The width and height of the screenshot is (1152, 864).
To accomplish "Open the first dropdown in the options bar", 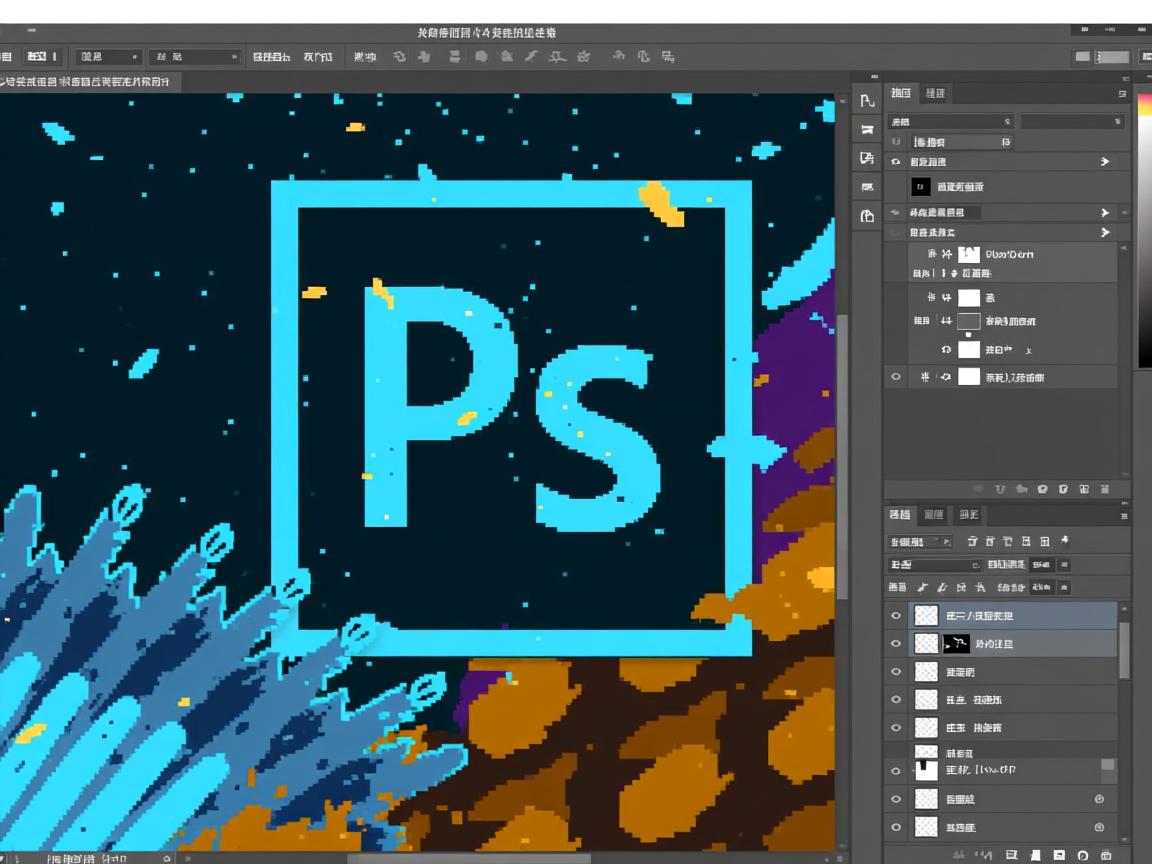I will [109, 57].
